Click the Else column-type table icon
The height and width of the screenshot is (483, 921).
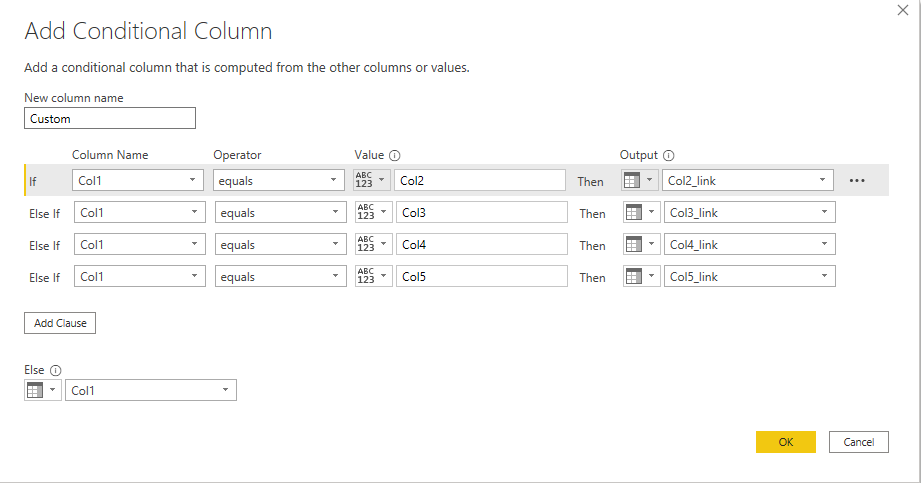[42, 390]
